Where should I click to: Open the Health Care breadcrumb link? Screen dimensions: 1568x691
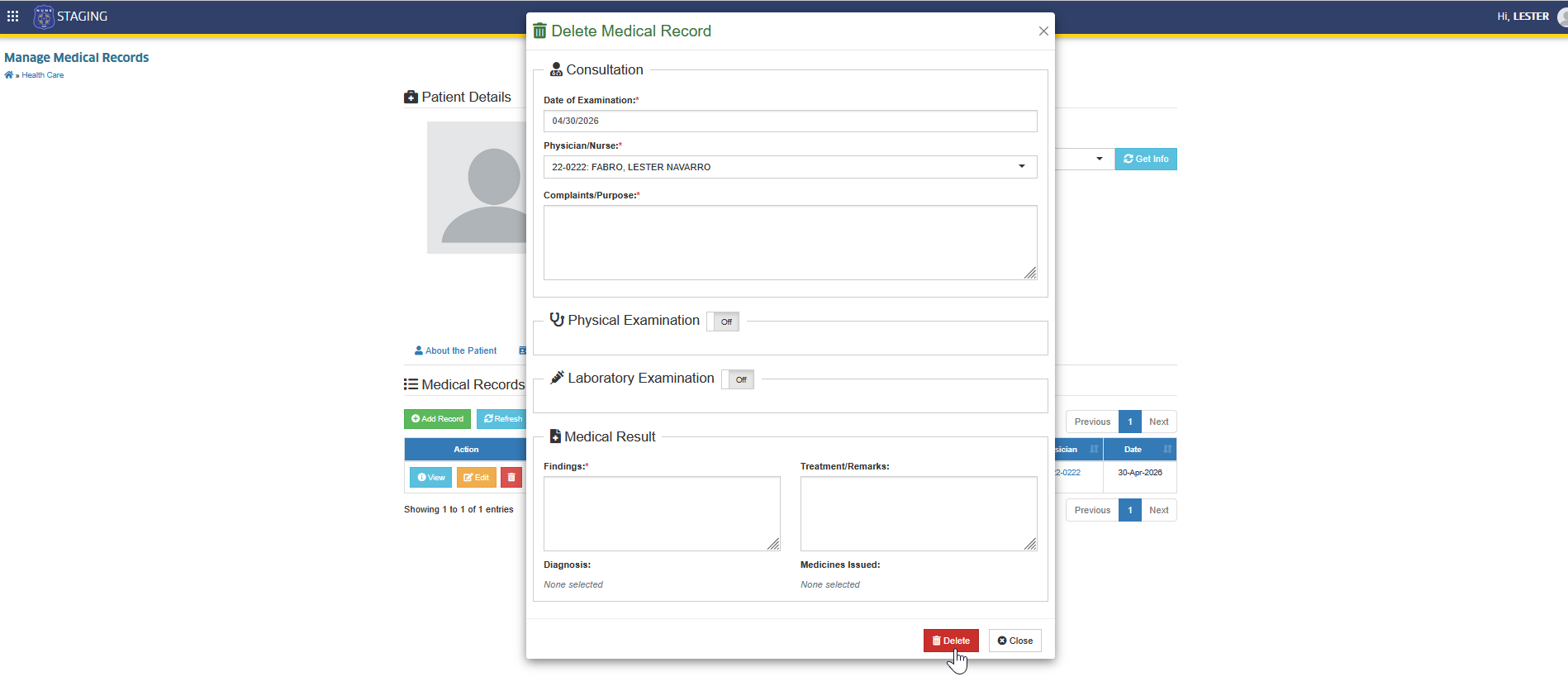tap(42, 75)
